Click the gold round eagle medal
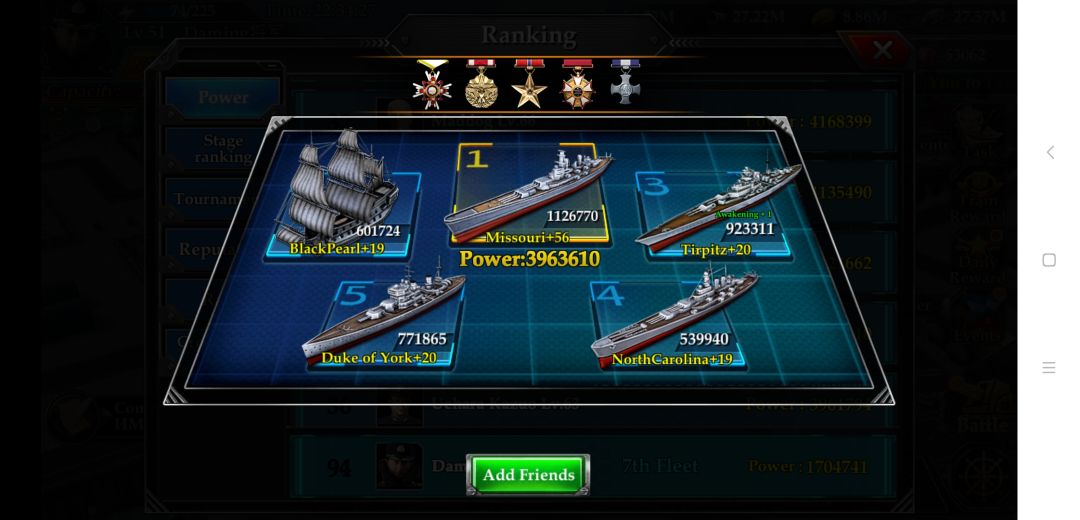 click(481, 84)
